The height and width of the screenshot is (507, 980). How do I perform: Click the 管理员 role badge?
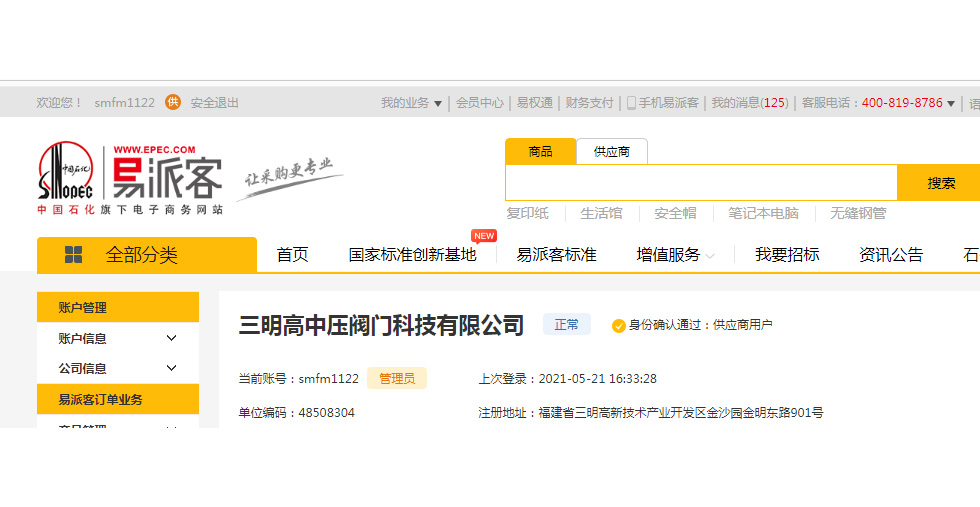tap(397, 378)
